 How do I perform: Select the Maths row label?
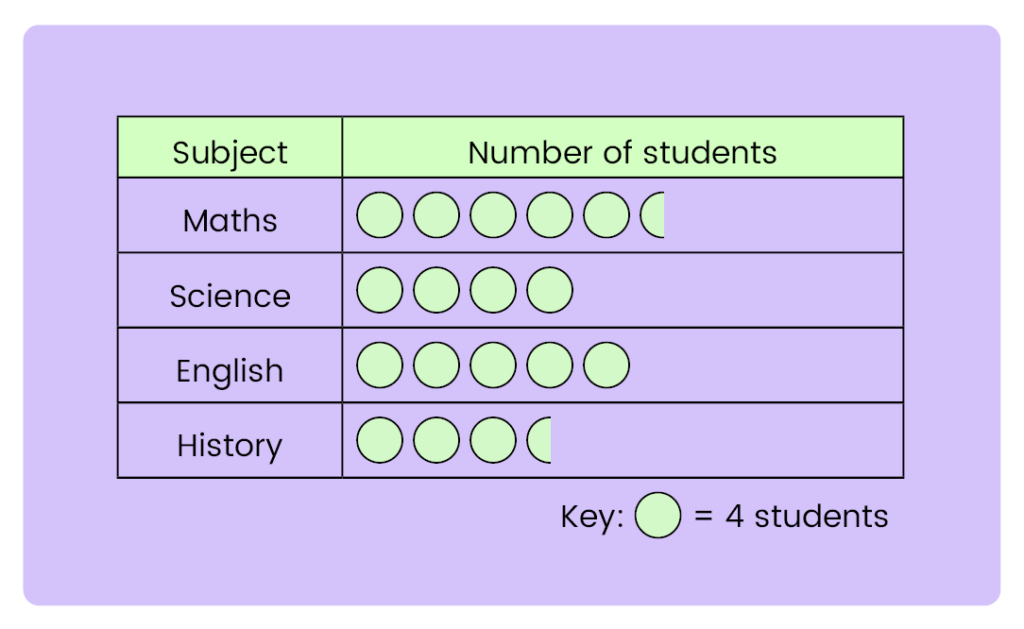tap(230, 220)
